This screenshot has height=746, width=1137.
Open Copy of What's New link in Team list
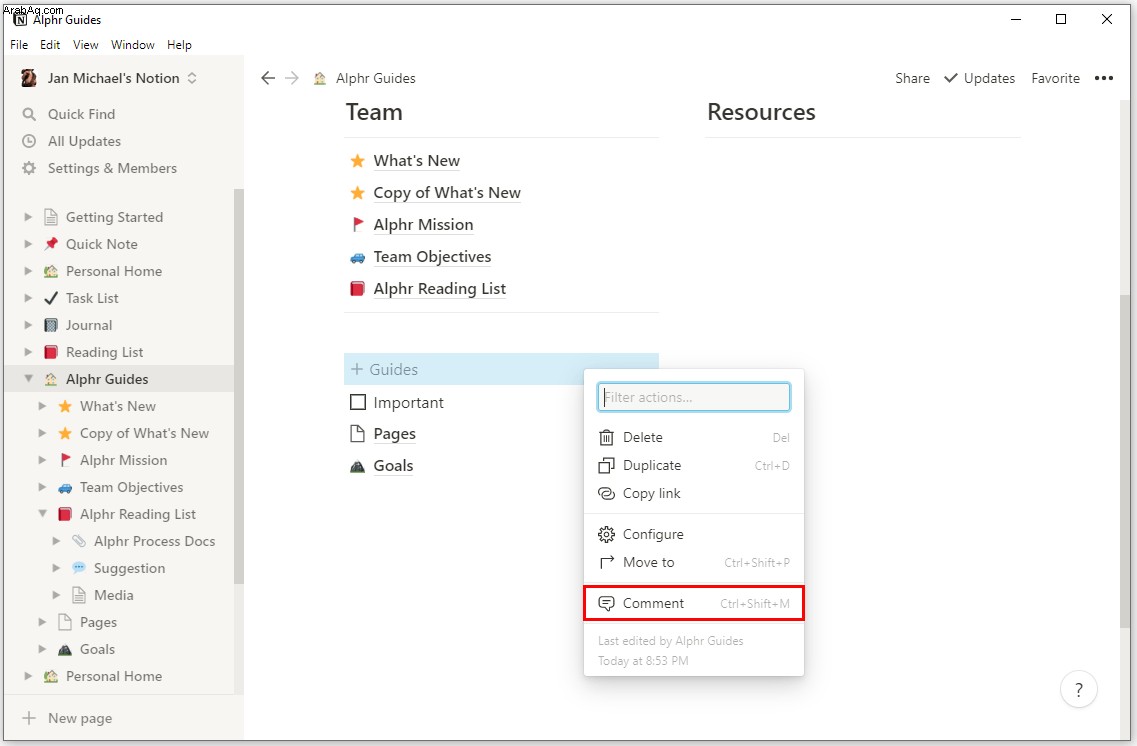click(x=447, y=193)
